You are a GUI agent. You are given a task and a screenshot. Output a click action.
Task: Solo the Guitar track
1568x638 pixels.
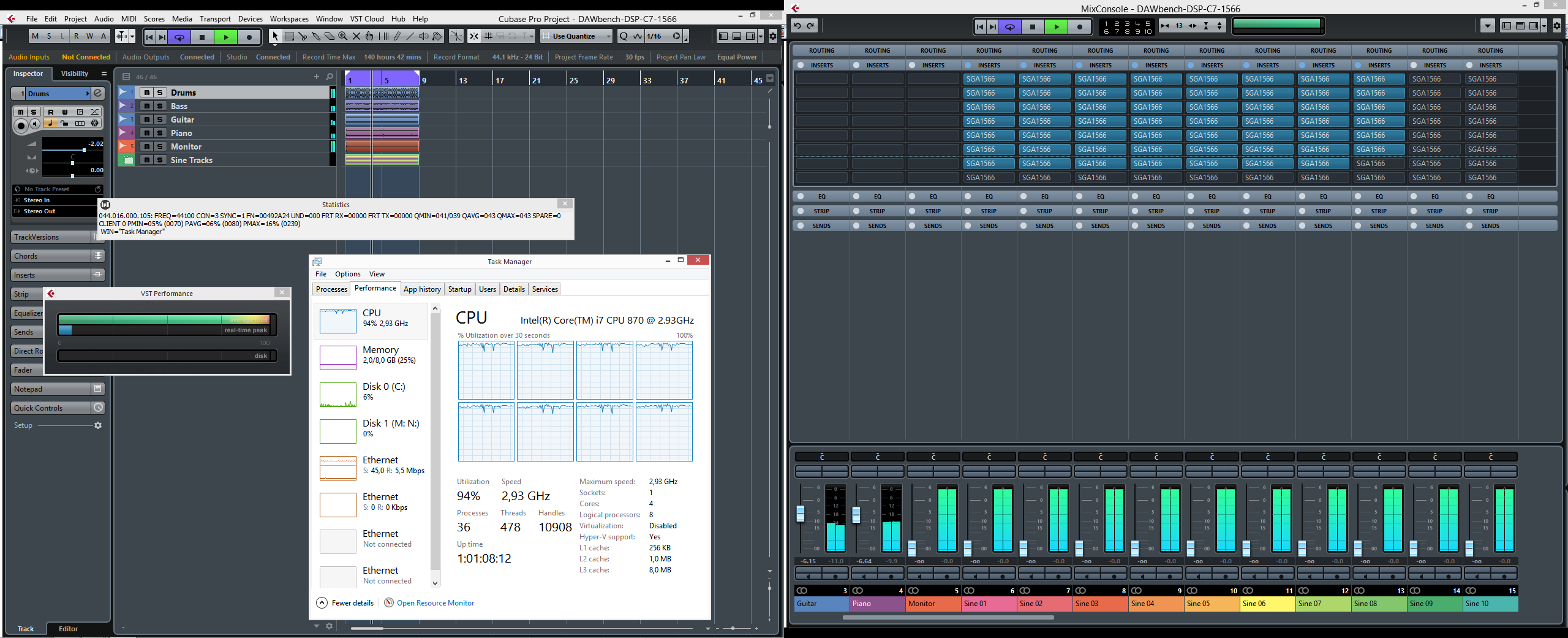point(160,120)
